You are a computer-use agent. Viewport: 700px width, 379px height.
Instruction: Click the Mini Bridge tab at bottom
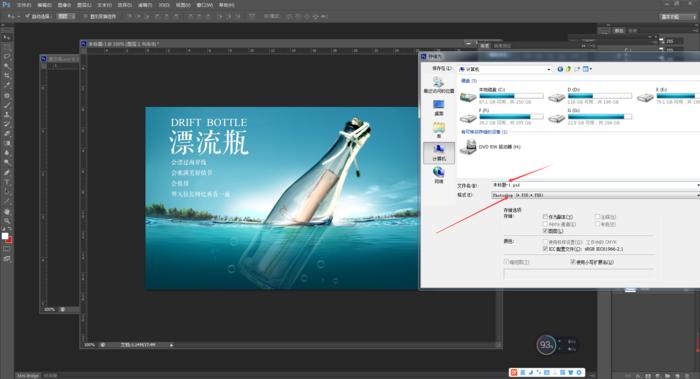pos(29,375)
